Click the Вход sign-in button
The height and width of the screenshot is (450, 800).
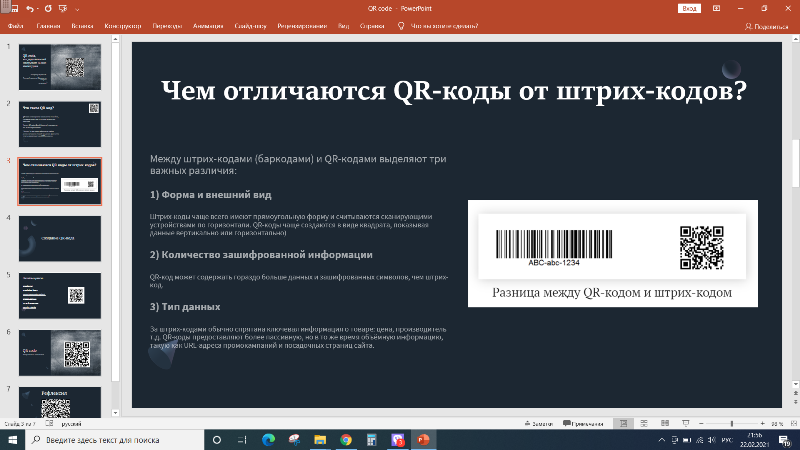pos(689,9)
